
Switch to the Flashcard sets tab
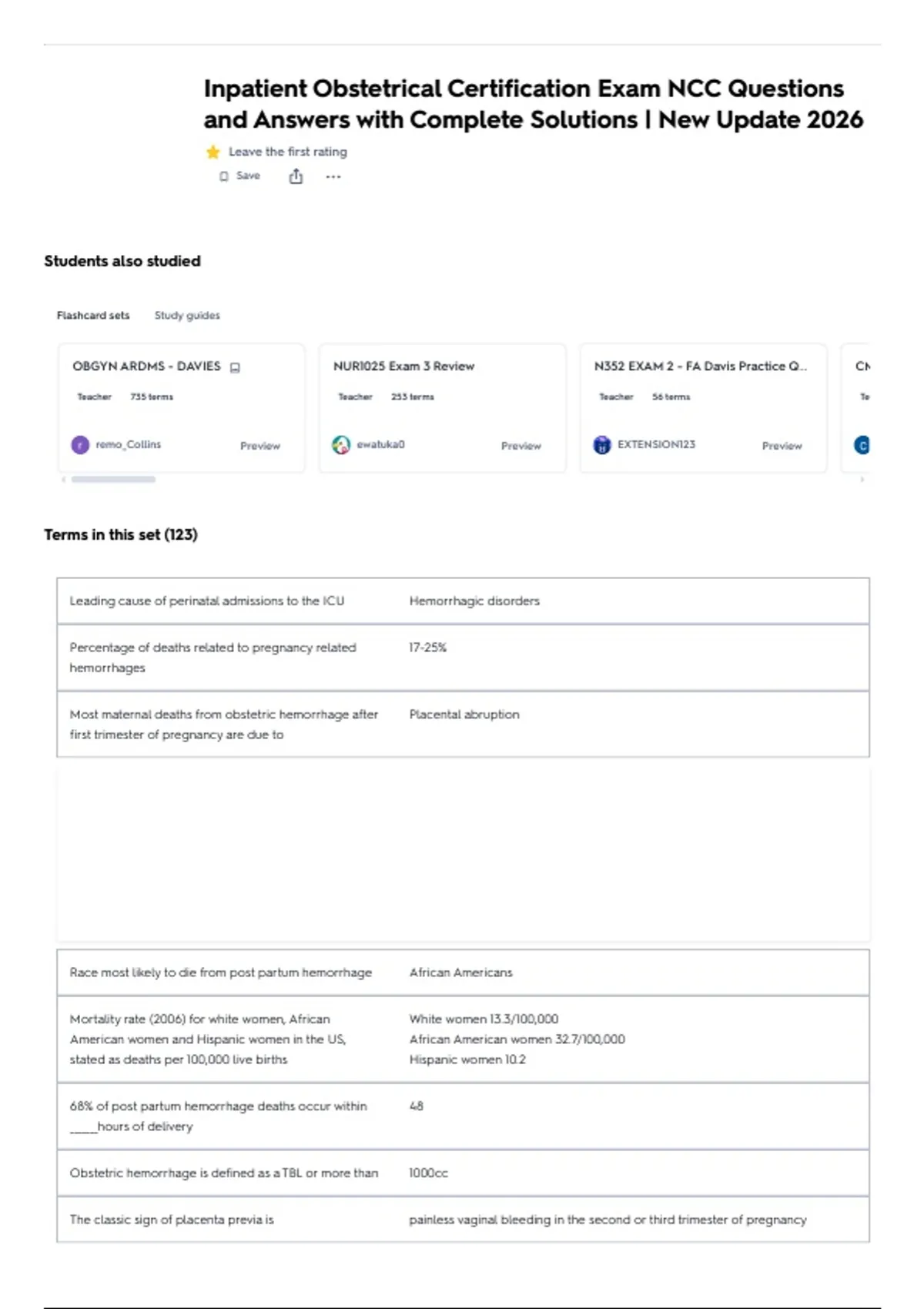93,316
